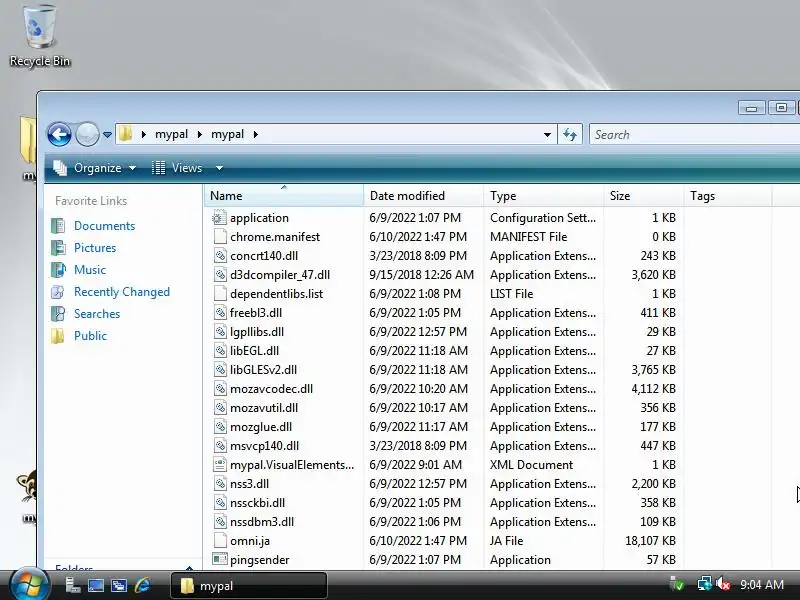Select the omni.ja file
This screenshot has width=800, height=600.
click(249, 541)
